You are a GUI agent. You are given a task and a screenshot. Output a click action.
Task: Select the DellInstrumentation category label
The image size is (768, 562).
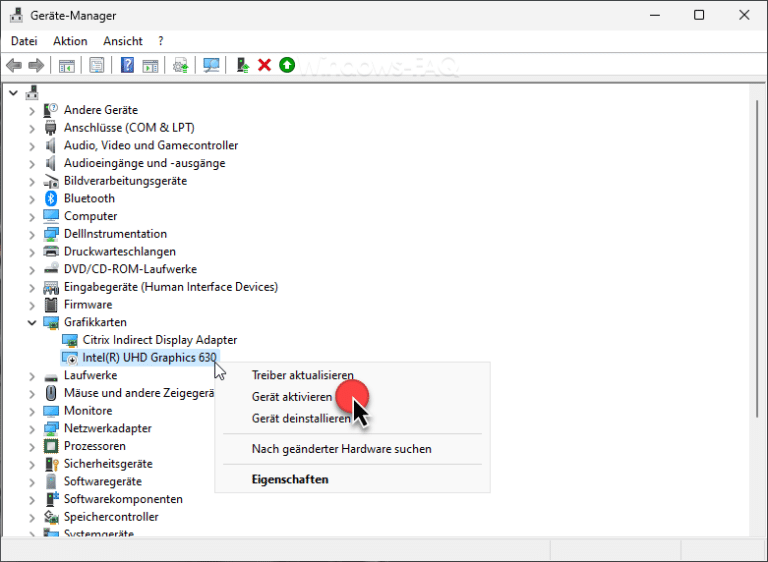point(115,234)
